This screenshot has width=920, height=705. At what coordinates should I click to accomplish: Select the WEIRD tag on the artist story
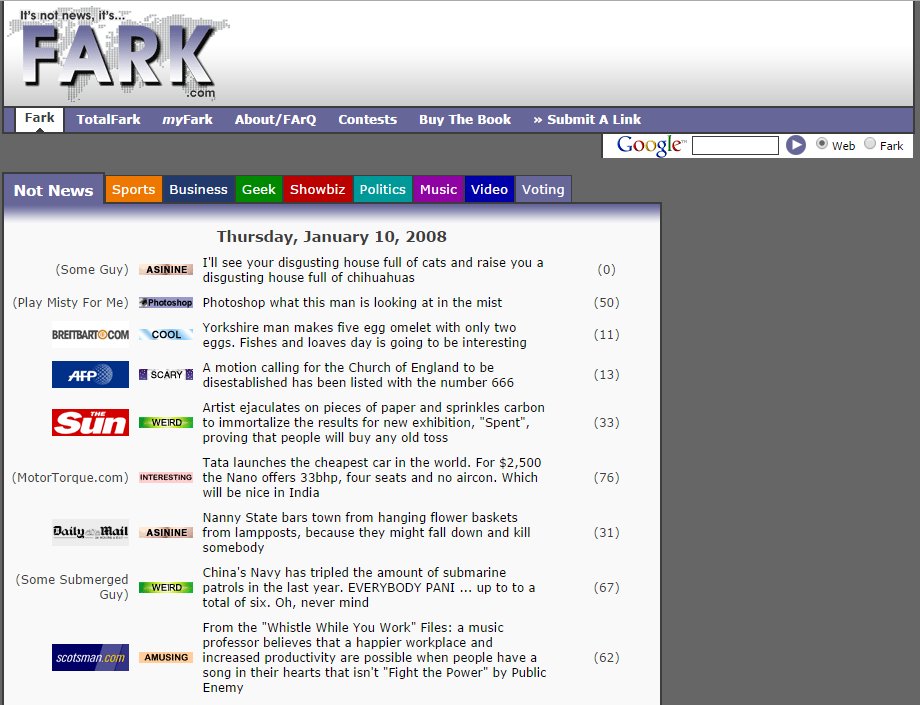[165, 422]
